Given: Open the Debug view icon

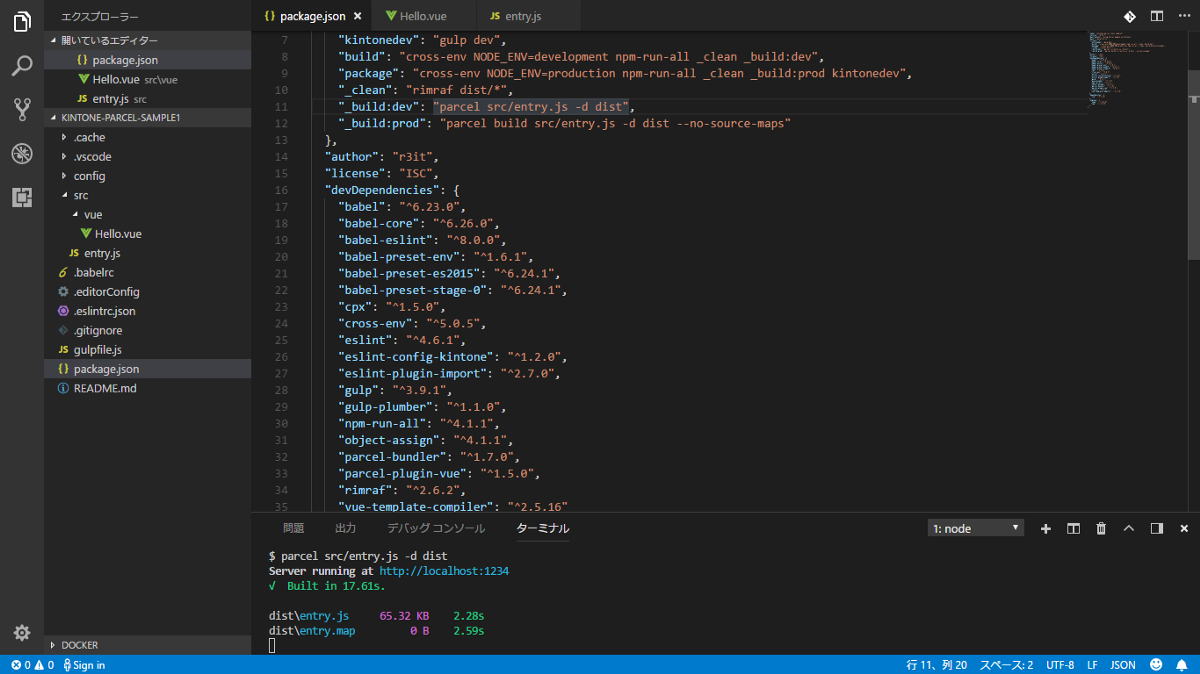Looking at the screenshot, I should pos(22,153).
